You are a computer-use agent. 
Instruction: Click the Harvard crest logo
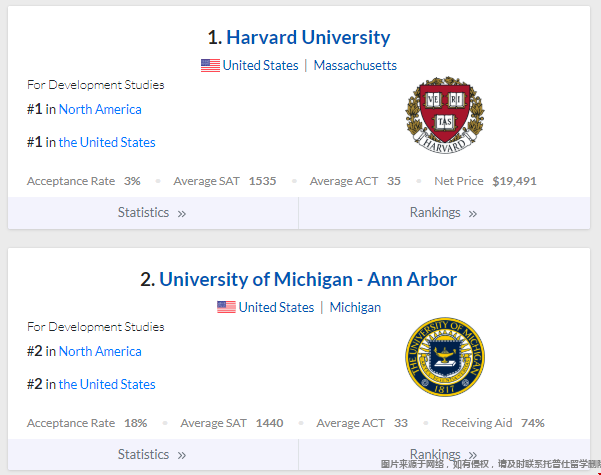tap(445, 115)
